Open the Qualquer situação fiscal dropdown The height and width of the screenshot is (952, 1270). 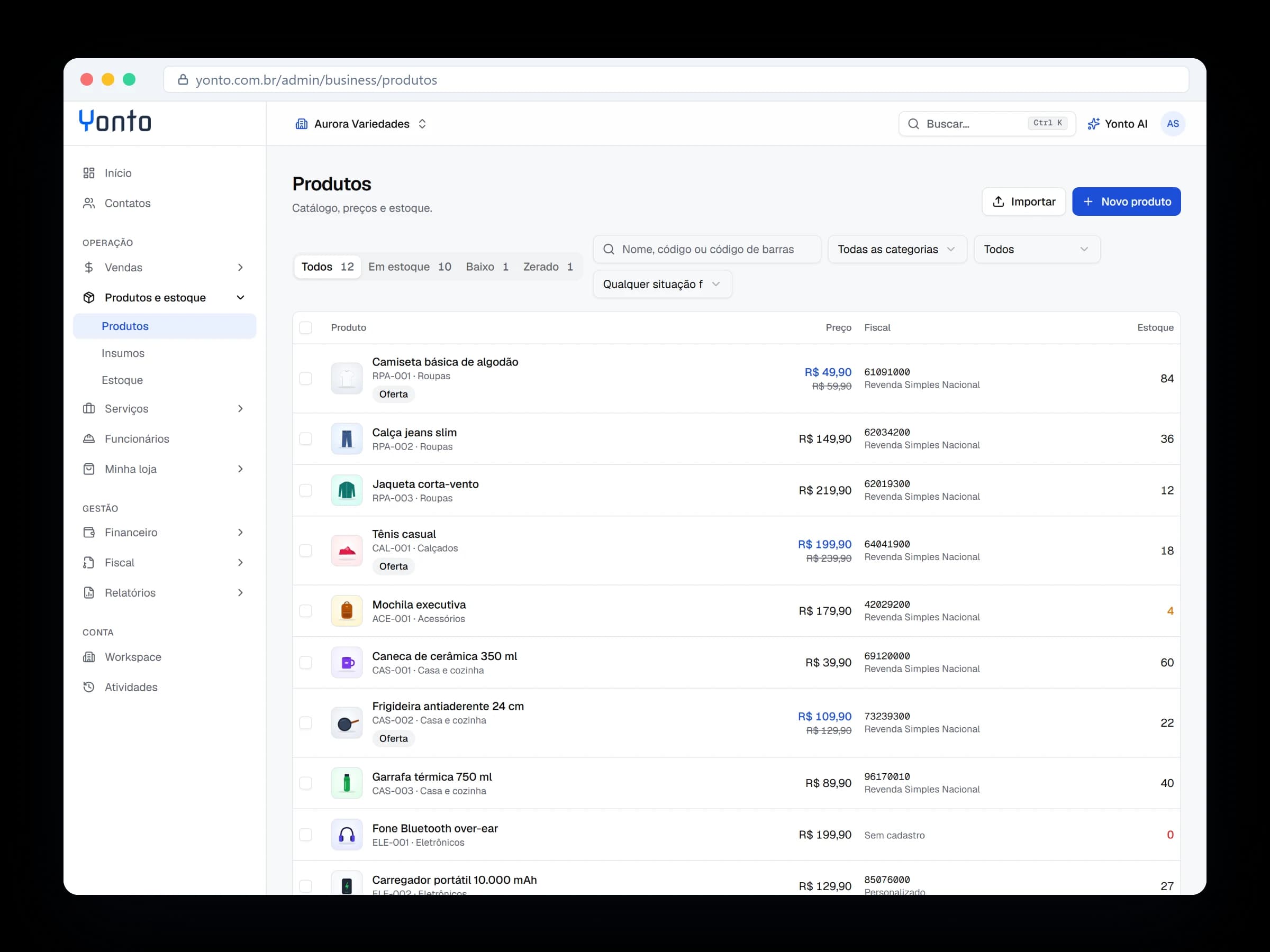click(662, 284)
